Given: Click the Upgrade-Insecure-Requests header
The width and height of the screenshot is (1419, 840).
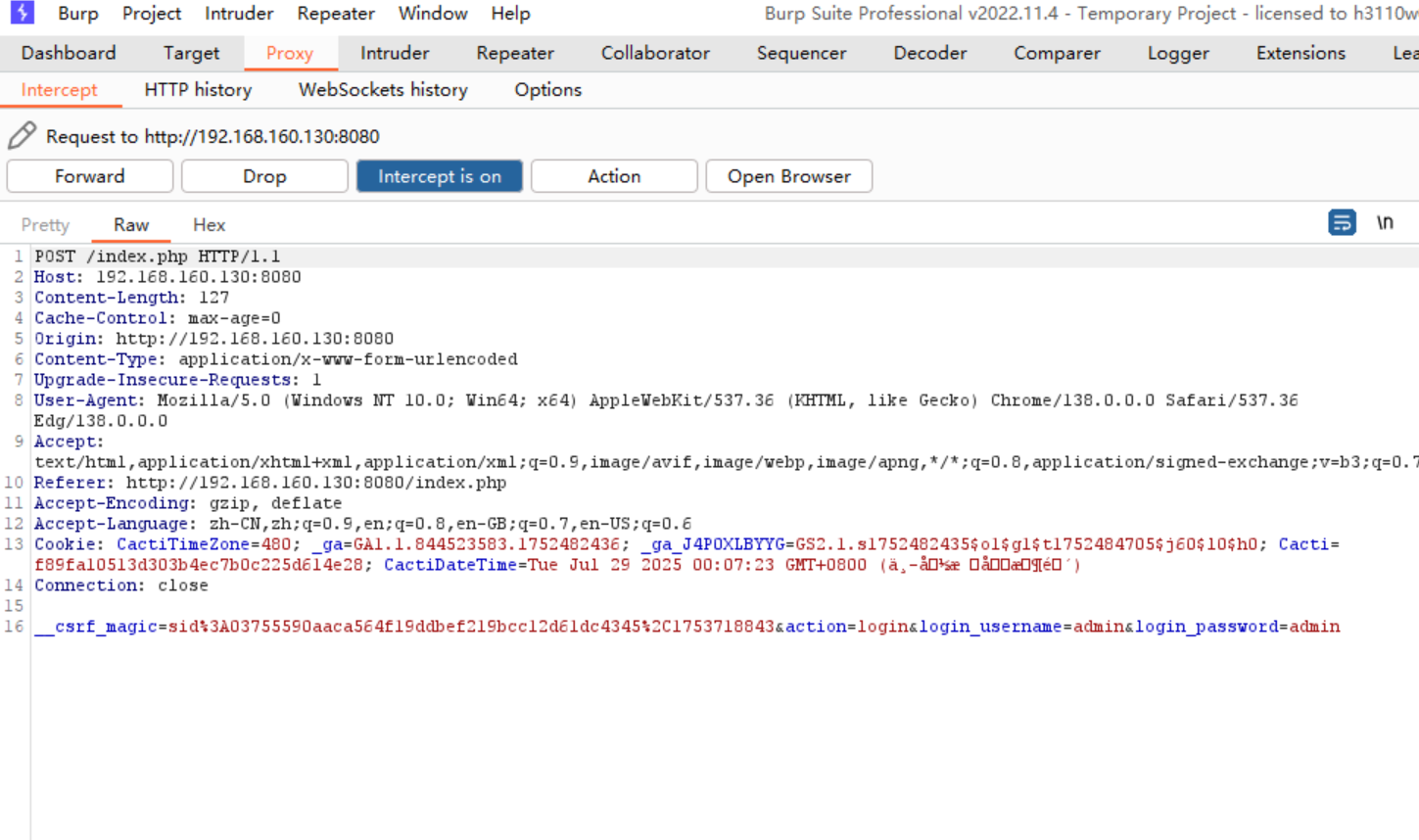Looking at the screenshot, I should [x=177, y=380].
